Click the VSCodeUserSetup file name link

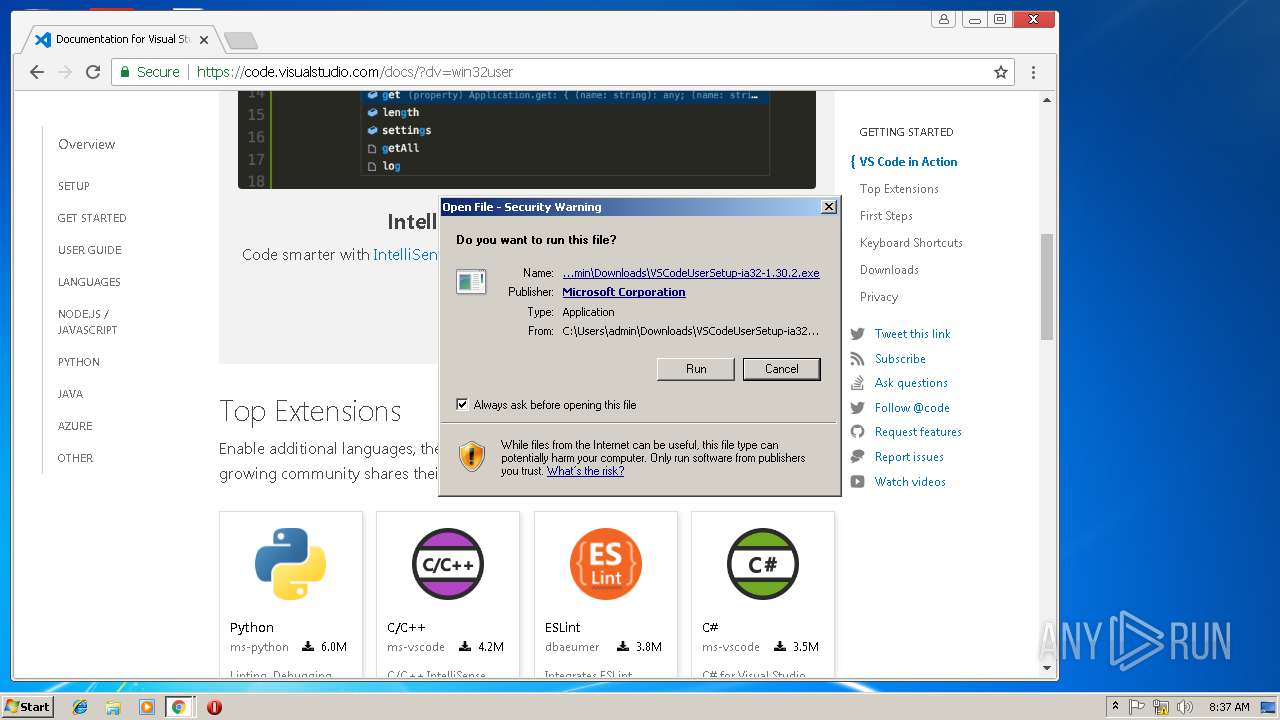pyautogui.click(x=691, y=273)
